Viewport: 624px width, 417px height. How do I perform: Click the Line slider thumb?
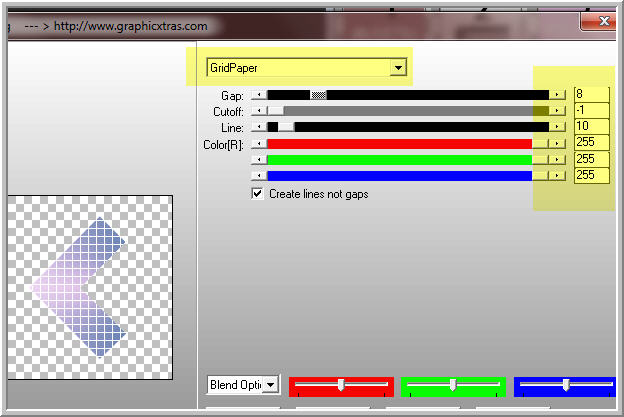(286, 127)
